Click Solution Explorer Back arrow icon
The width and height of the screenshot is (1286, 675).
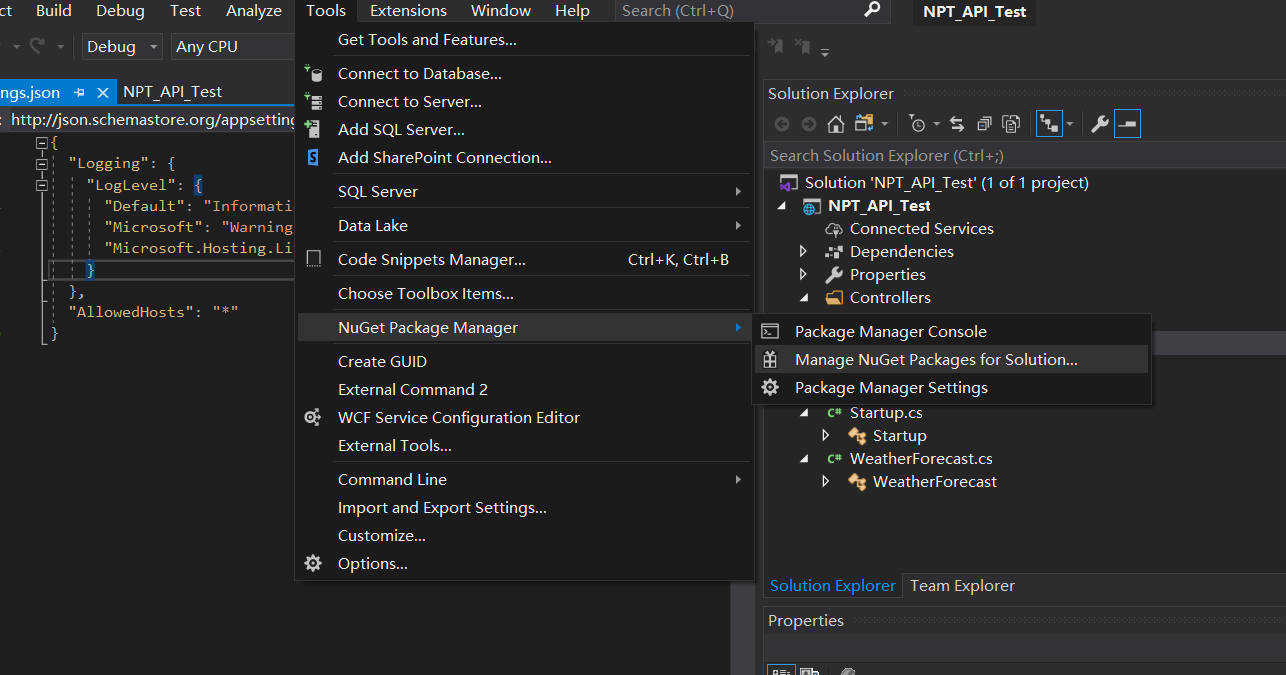point(782,124)
